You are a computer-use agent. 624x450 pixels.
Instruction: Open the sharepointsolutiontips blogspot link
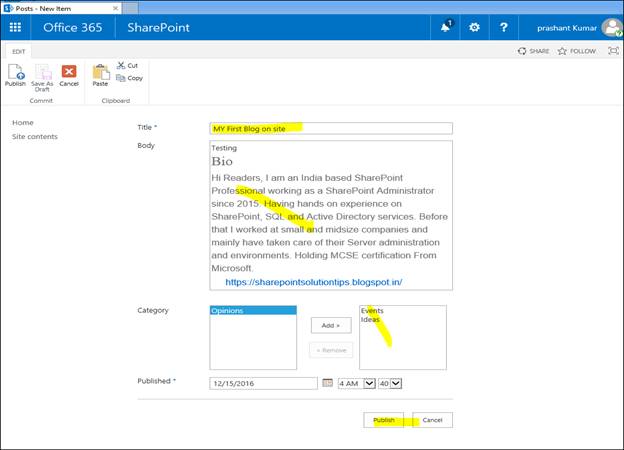(314, 282)
